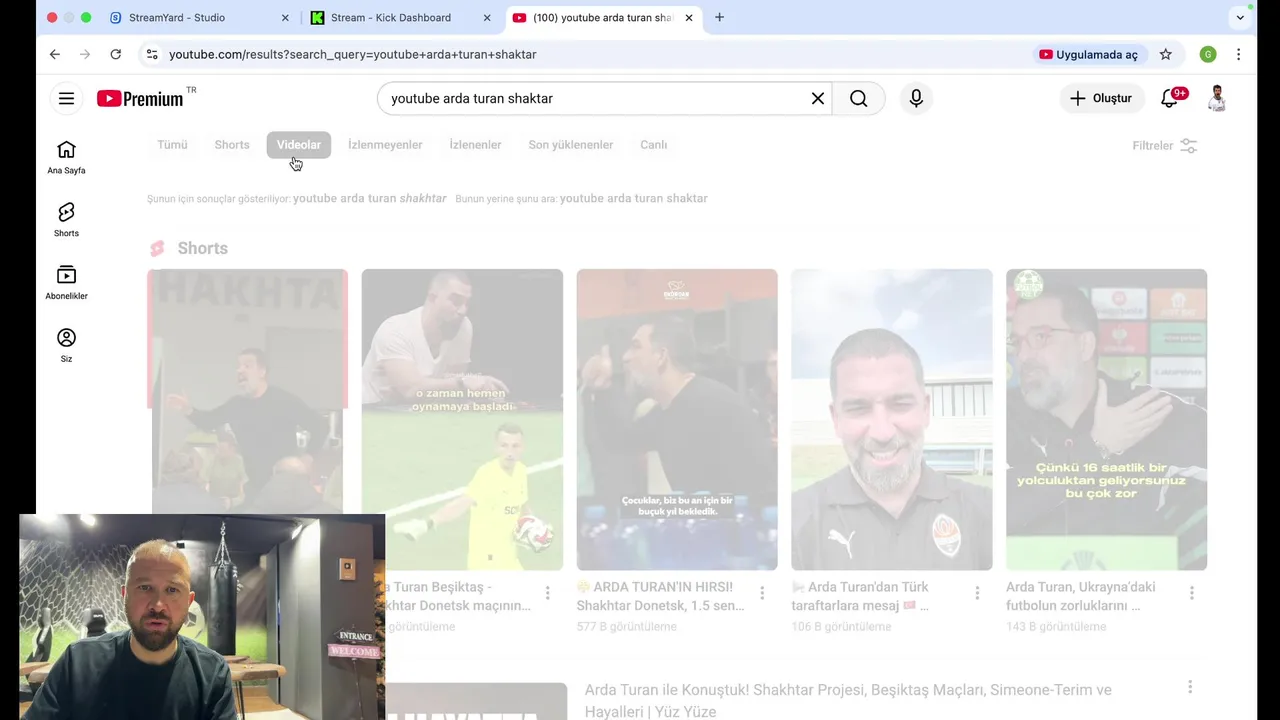This screenshot has height=720, width=1280.
Task: View site information icon in address bar
Action: (152, 54)
